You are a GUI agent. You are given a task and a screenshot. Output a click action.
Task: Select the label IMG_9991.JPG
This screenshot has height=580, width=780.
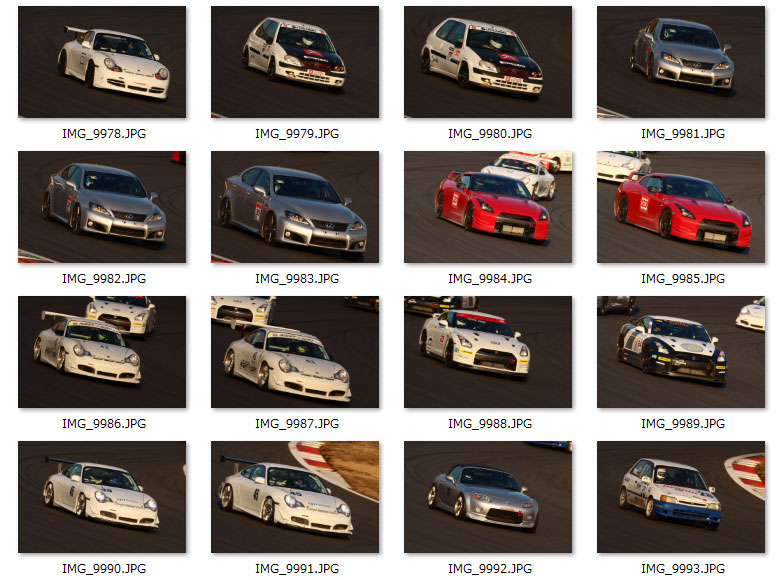(x=297, y=569)
